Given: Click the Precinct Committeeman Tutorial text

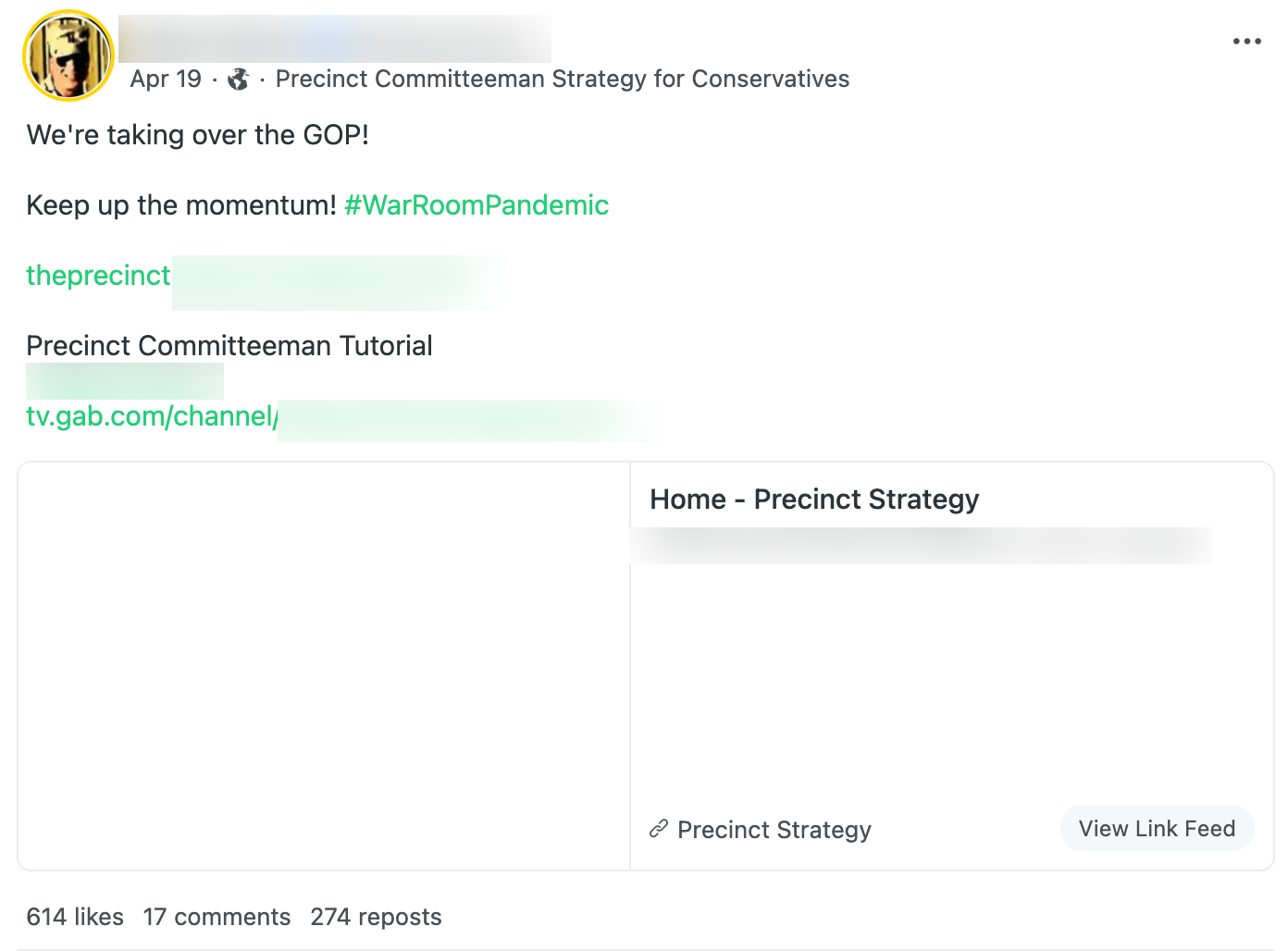Looking at the screenshot, I should pyautogui.click(x=229, y=345).
